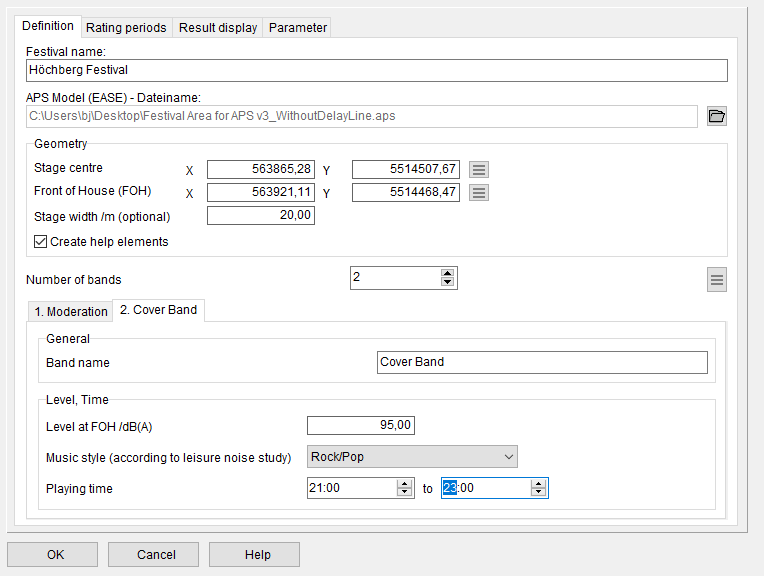This screenshot has width=764, height=576.
Task: Open the Front of House coordinate menu icon
Action: click(479, 192)
